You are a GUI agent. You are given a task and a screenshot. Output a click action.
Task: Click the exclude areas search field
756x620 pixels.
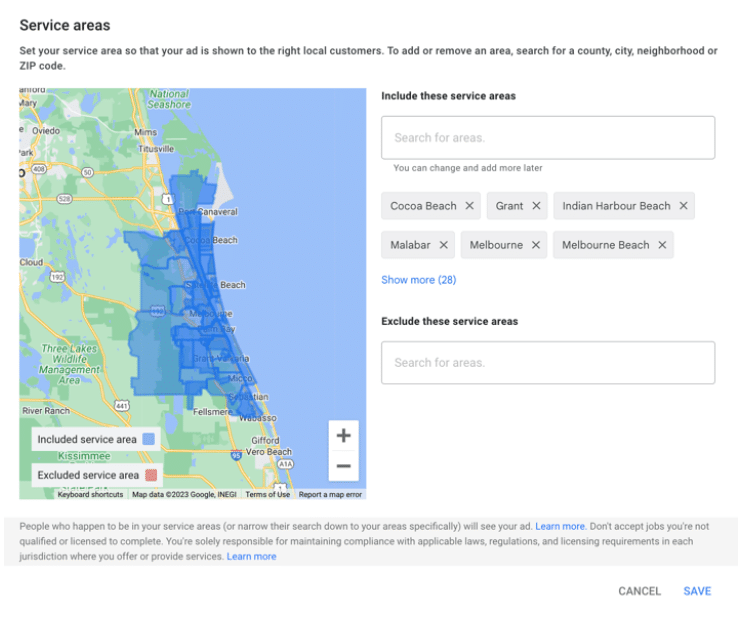point(548,363)
